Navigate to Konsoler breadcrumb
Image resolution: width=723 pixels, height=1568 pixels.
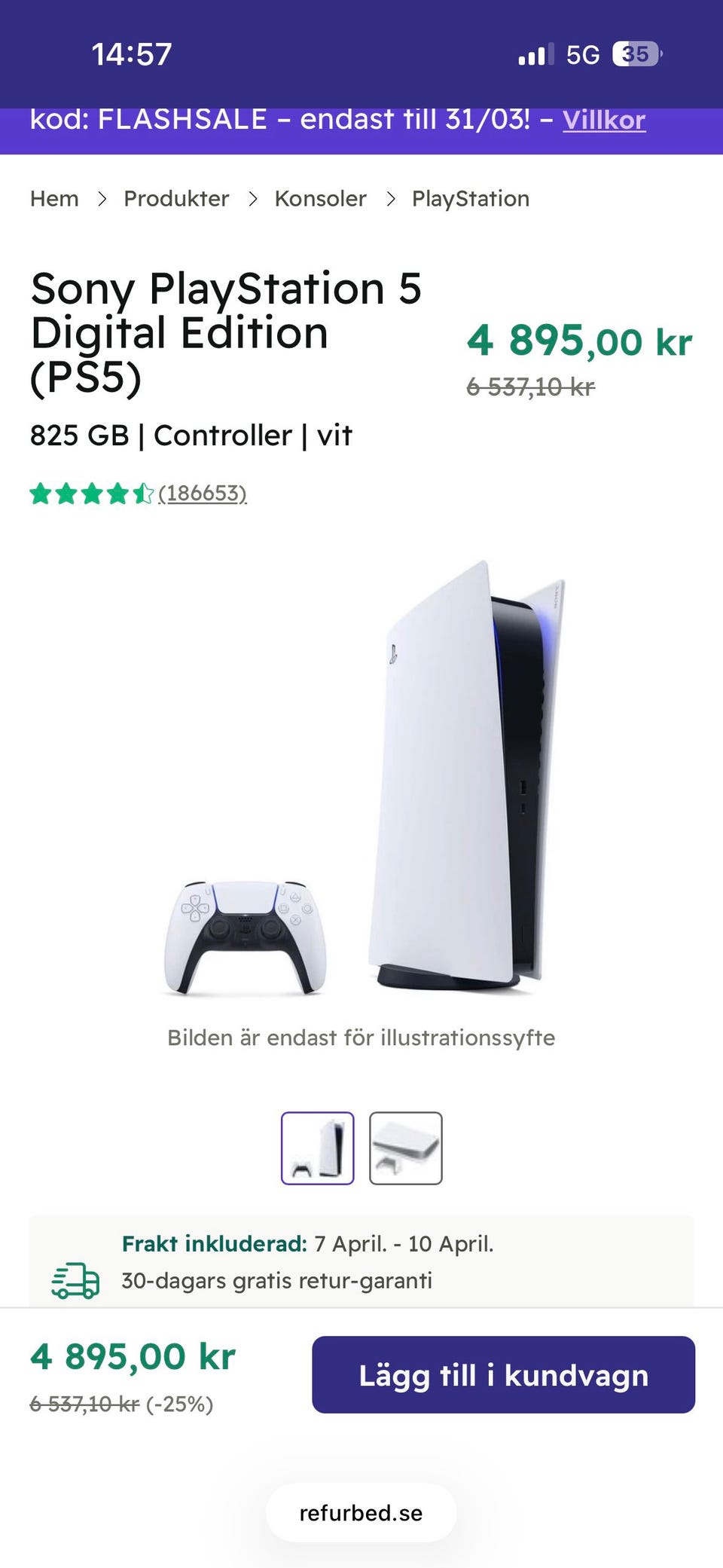point(320,199)
